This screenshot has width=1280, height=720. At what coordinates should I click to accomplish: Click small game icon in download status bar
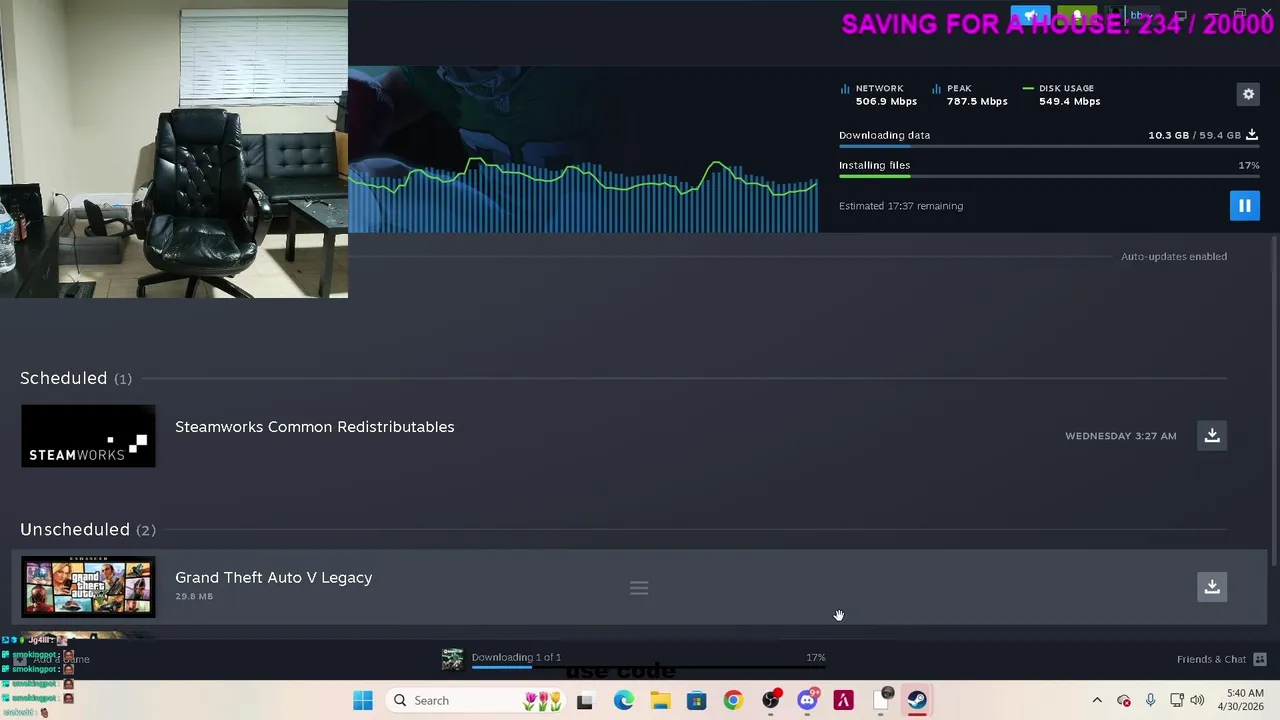point(453,658)
